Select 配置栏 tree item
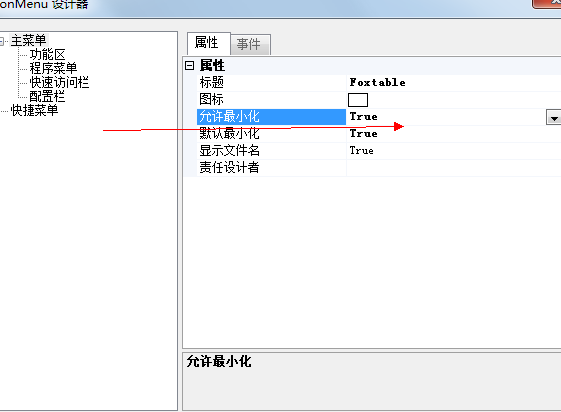The image size is (561, 412). point(47,96)
